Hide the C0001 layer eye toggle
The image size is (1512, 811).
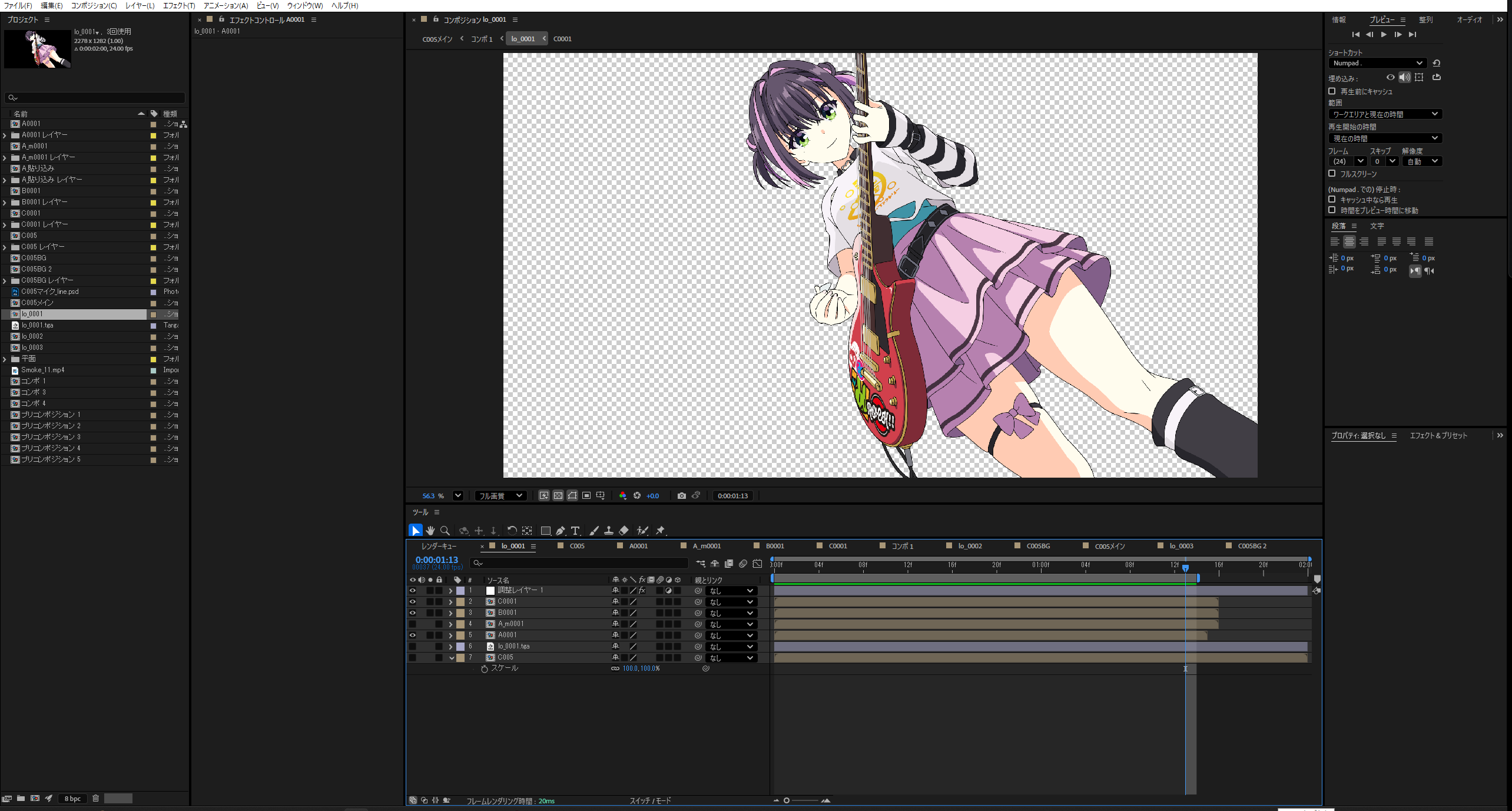pos(412,602)
